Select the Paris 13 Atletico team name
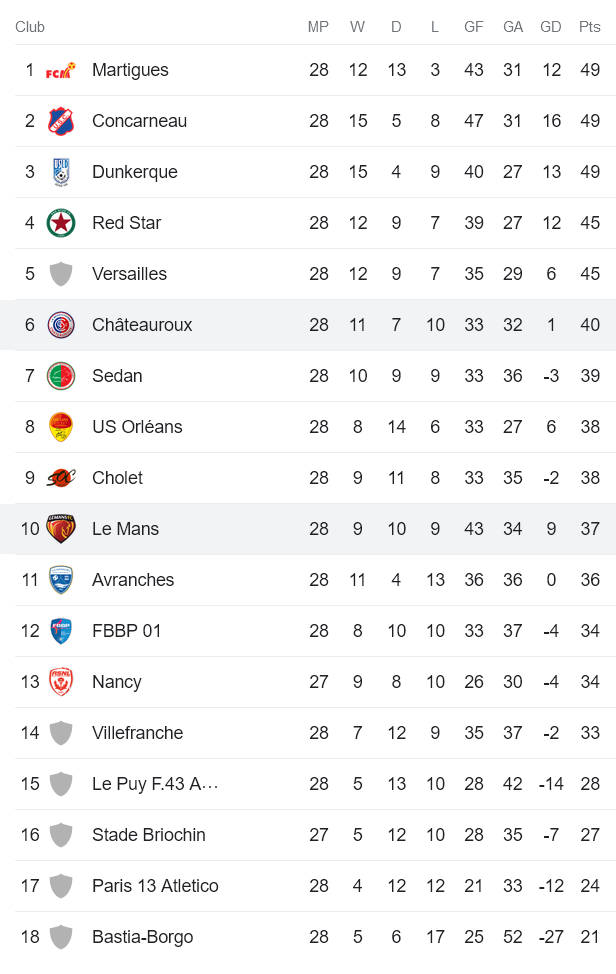616x974 pixels. tap(155, 886)
